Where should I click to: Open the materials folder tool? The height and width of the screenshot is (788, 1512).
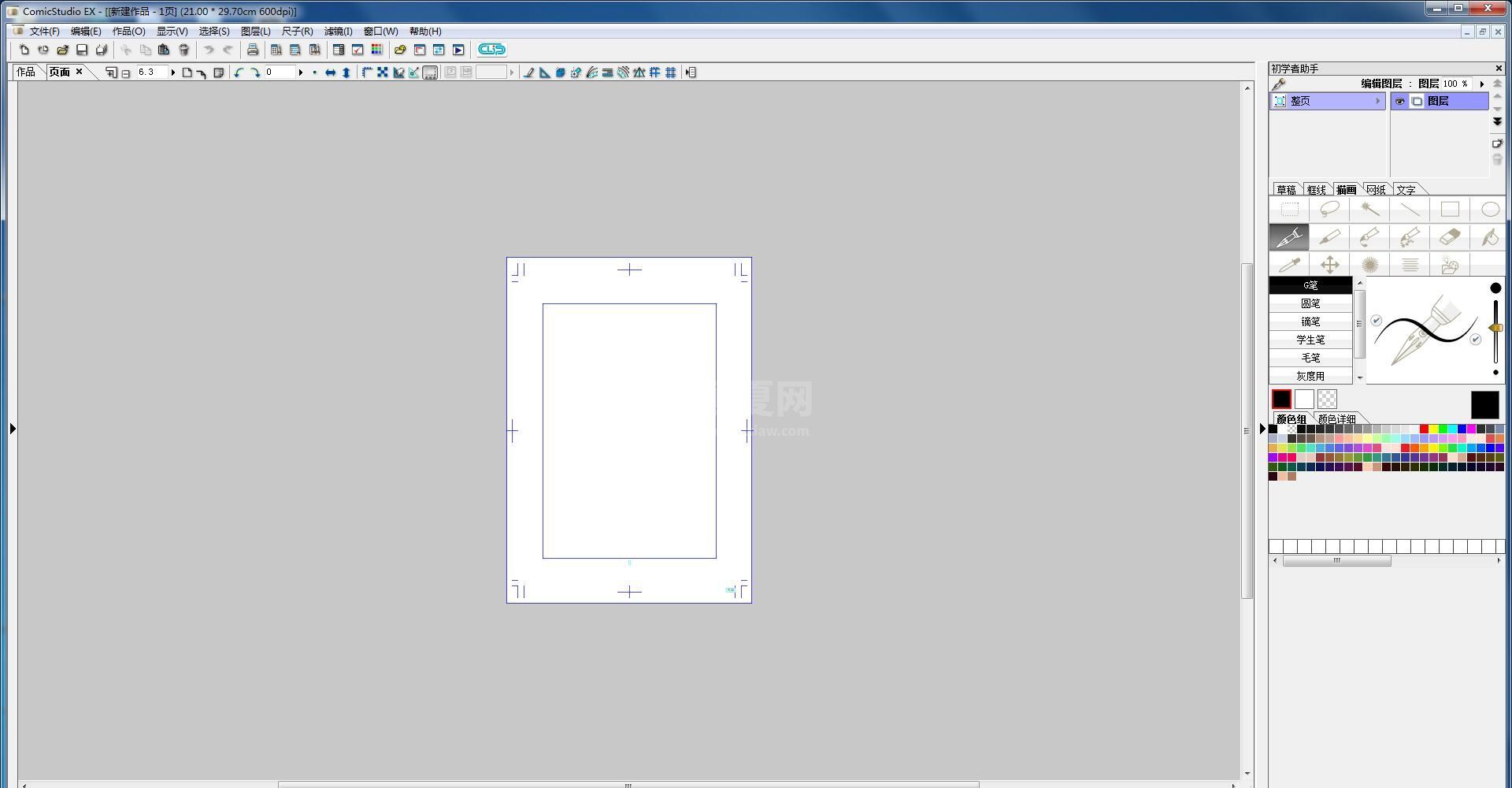pos(1450,265)
